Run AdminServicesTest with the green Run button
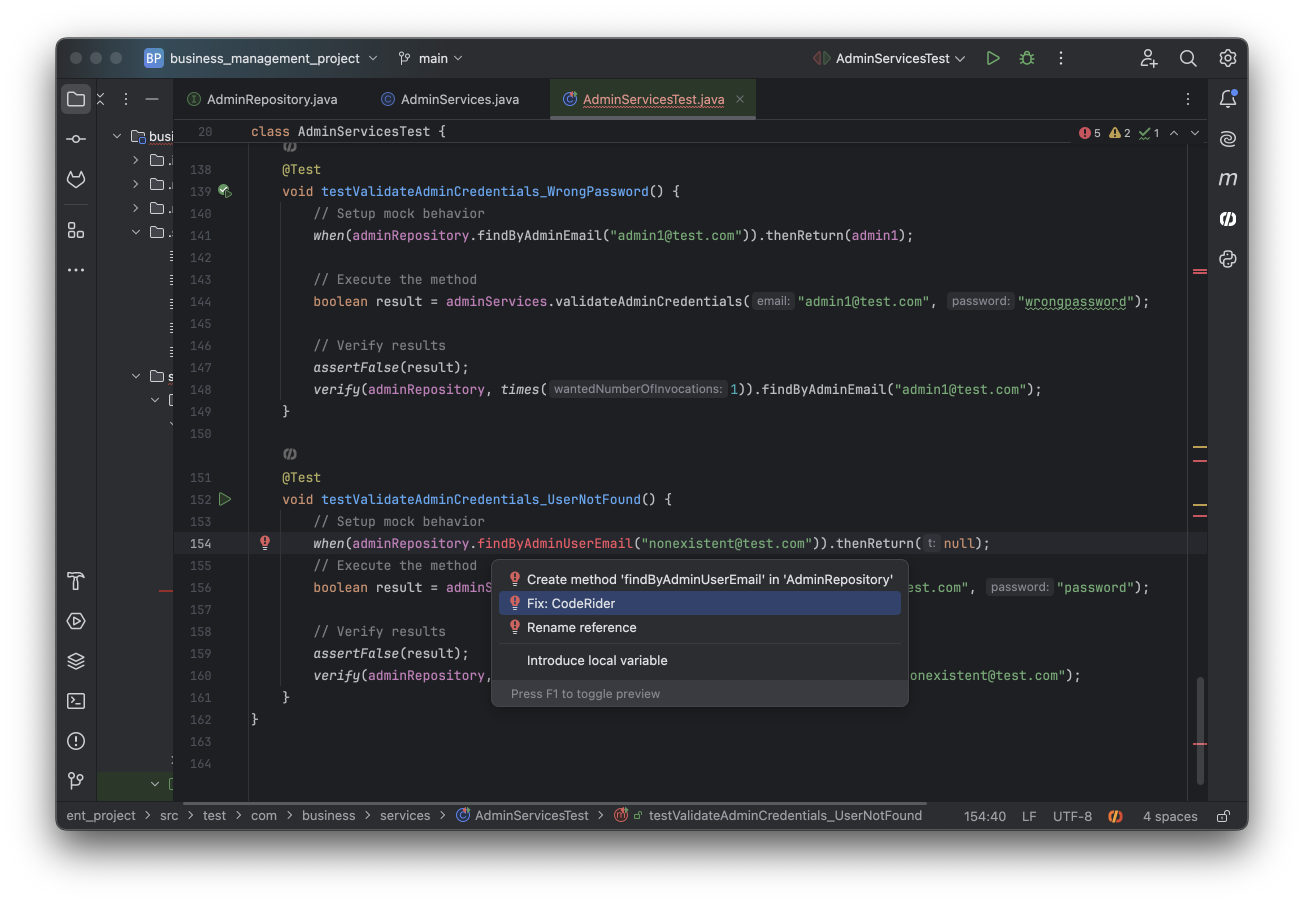 tap(992, 59)
